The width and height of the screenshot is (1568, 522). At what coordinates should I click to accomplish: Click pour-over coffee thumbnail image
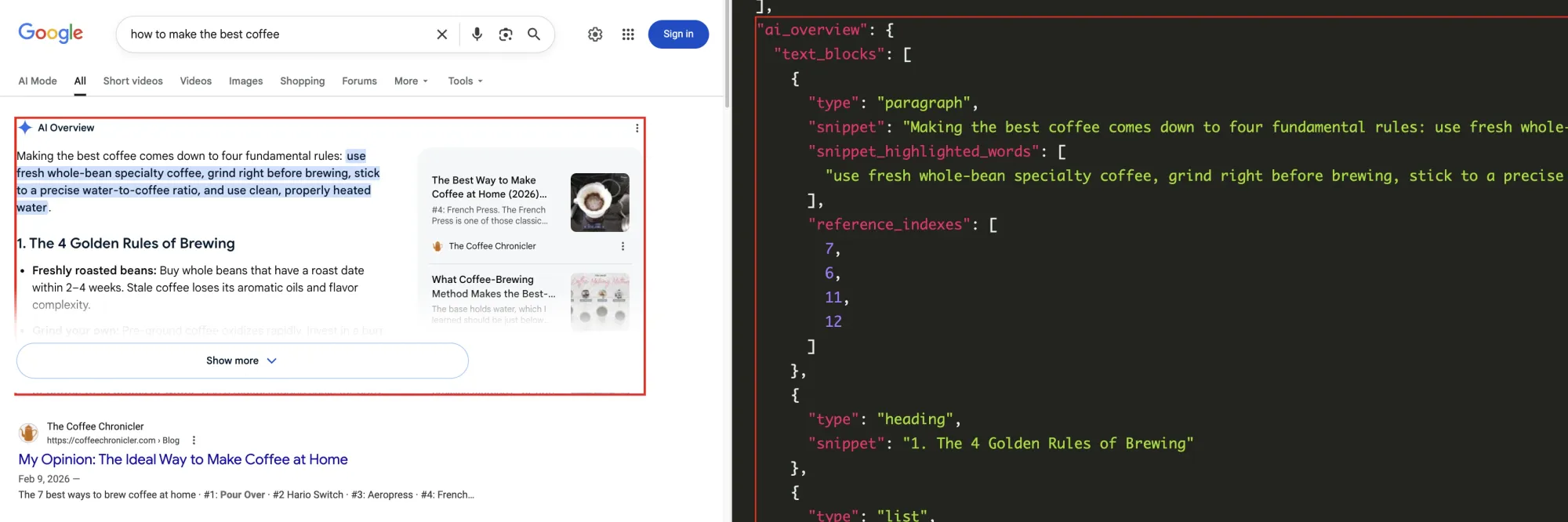point(600,202)
